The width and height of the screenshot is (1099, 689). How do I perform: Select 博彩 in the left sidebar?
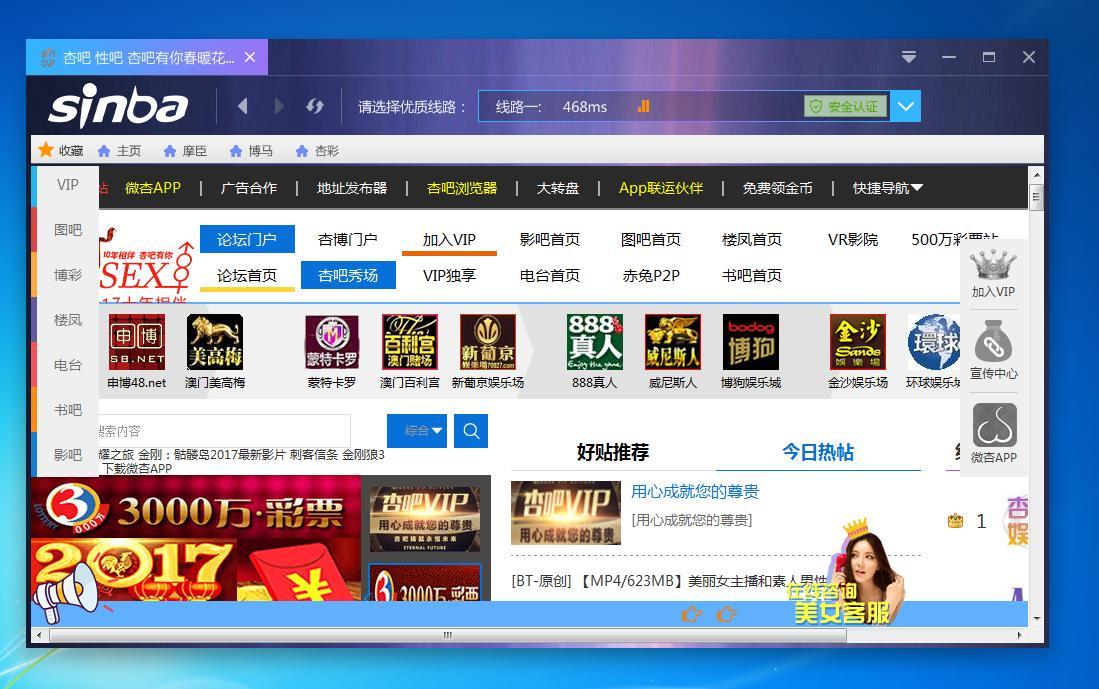tap(67, 275)
